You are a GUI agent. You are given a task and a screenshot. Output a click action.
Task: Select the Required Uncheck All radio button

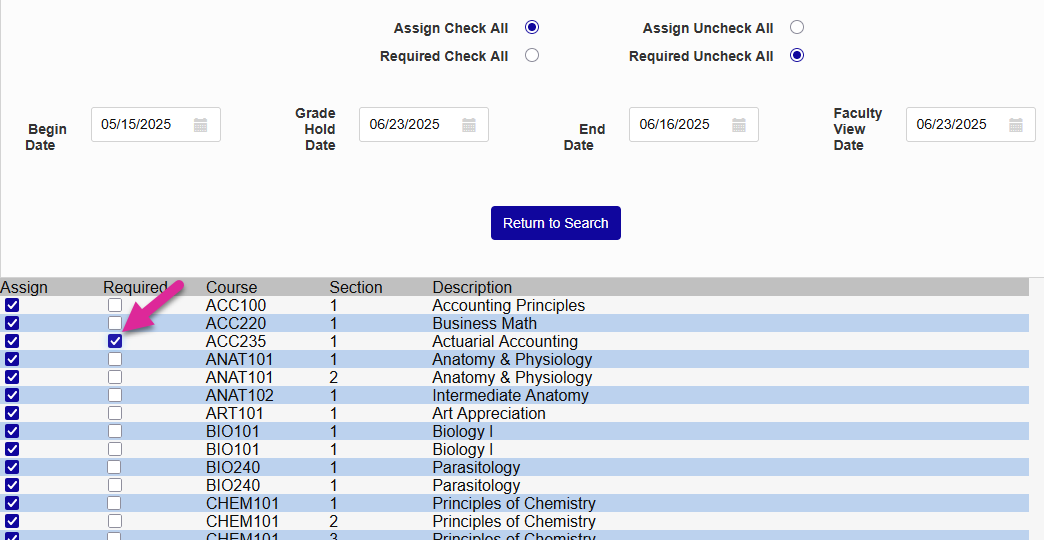(797, 56)
